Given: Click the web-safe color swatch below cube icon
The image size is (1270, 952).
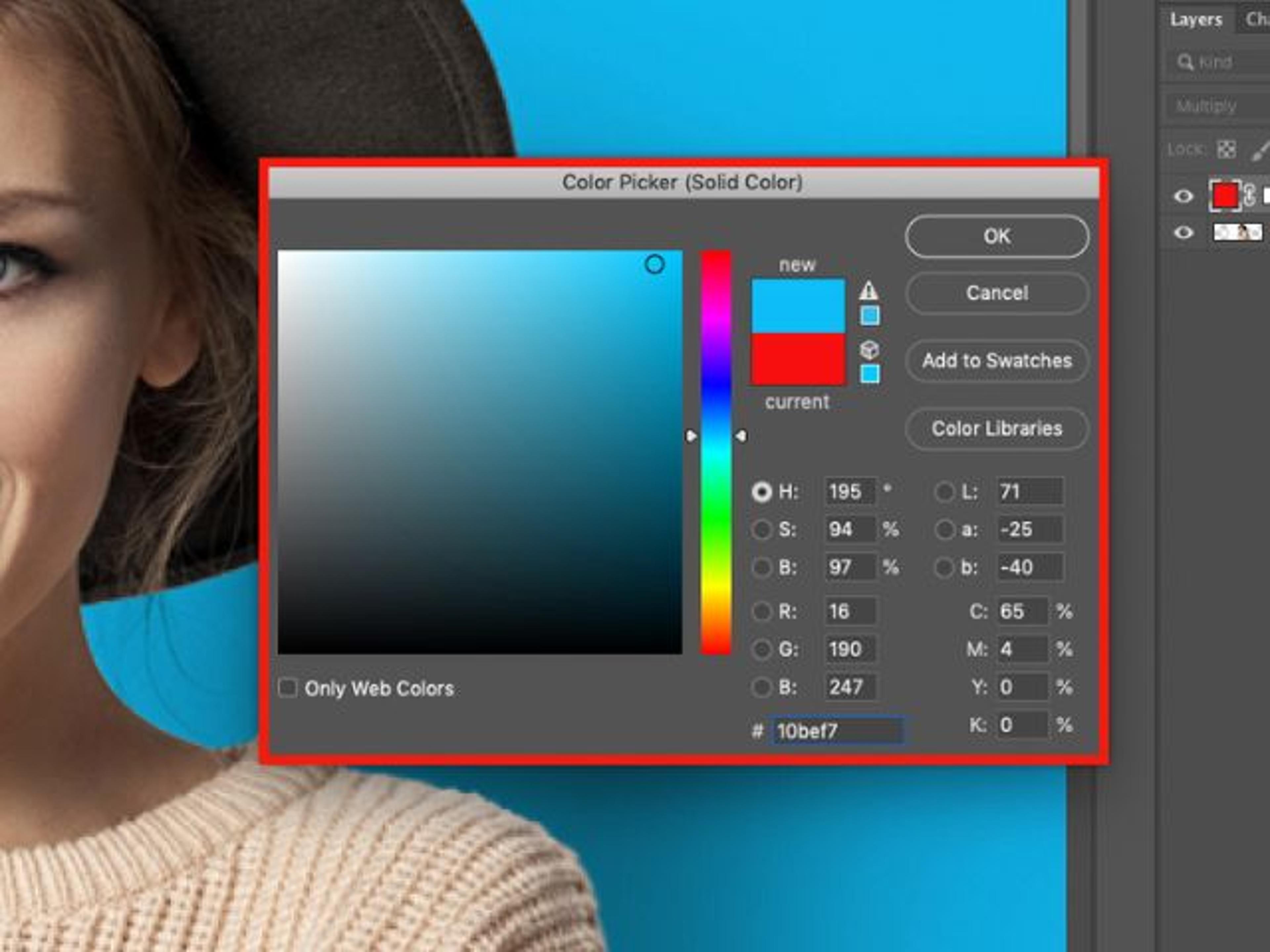Looking at the screenshot, I should [x=870, y=374].
